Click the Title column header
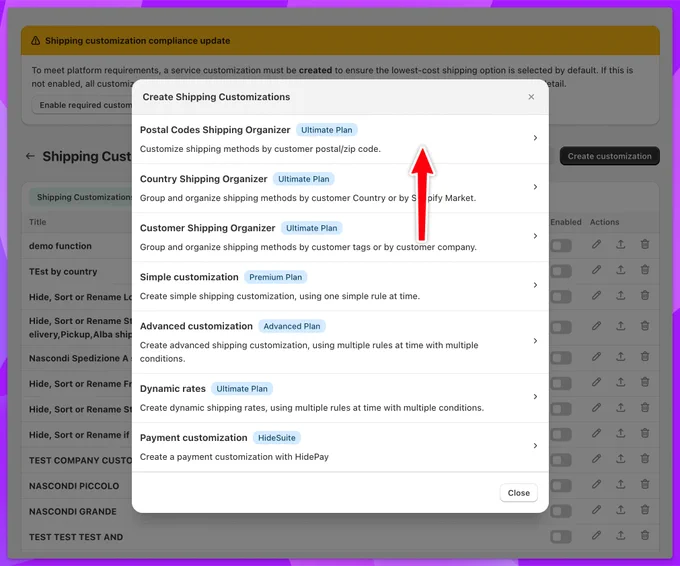Image resolution: width=680 pixels, height=566 pixels. point(38,222)
